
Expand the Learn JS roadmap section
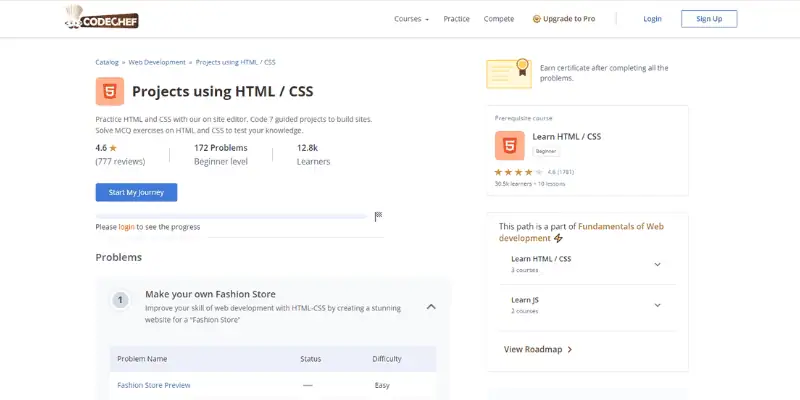(658, 305)
